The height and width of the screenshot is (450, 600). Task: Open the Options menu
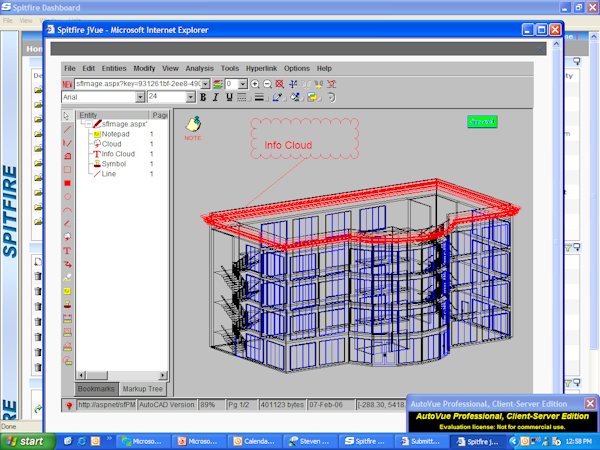tap(297, 68)
